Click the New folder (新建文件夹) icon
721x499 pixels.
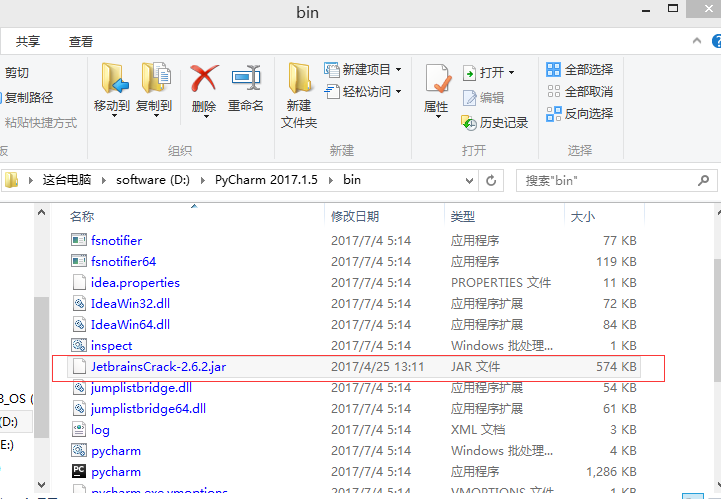tap(299, 79)
